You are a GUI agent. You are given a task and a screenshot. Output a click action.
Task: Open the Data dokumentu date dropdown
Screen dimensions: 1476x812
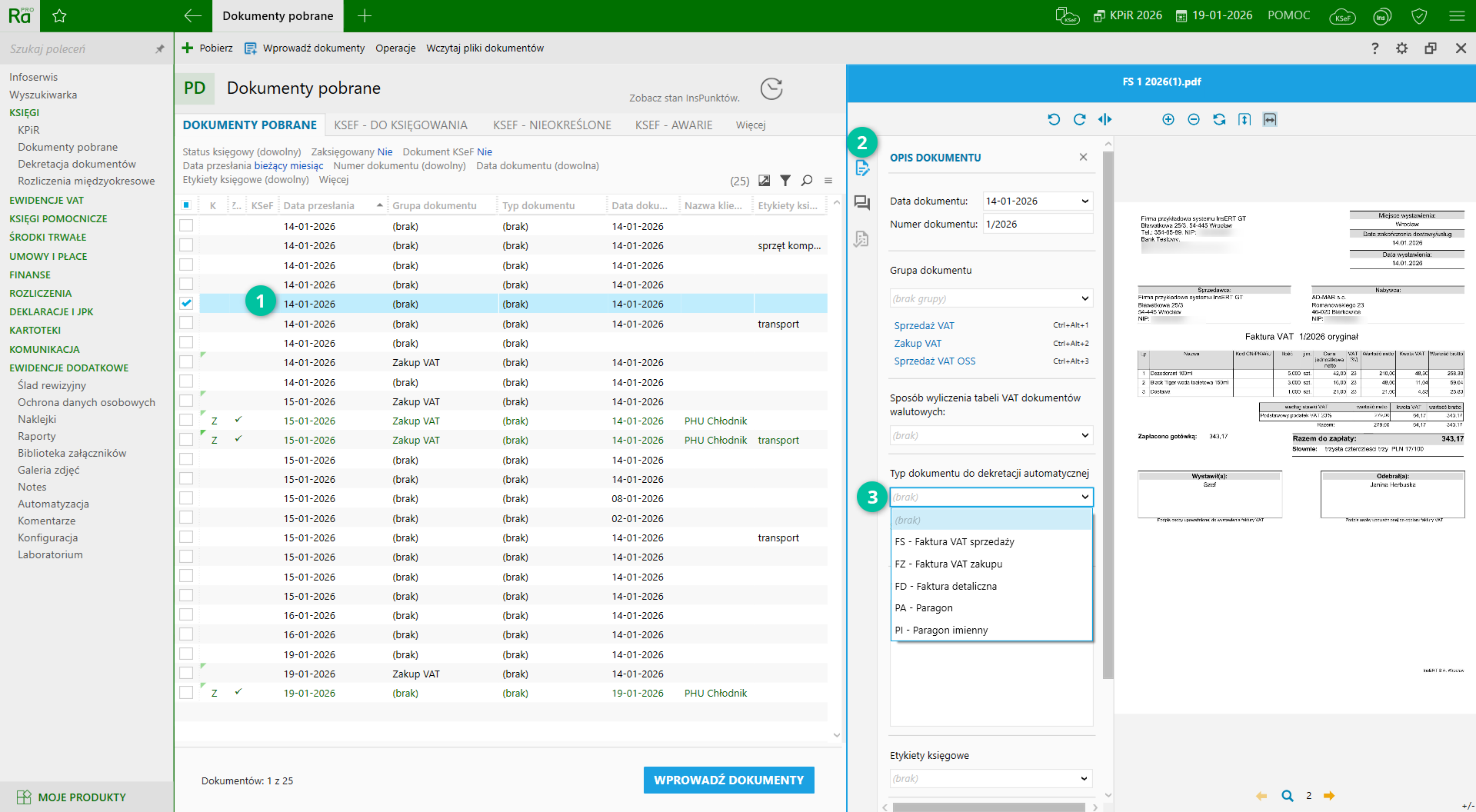(x=1085, y=201)
